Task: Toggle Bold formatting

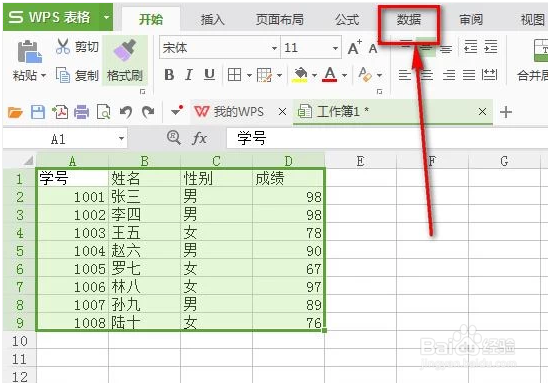Action: tap(169, 74)
